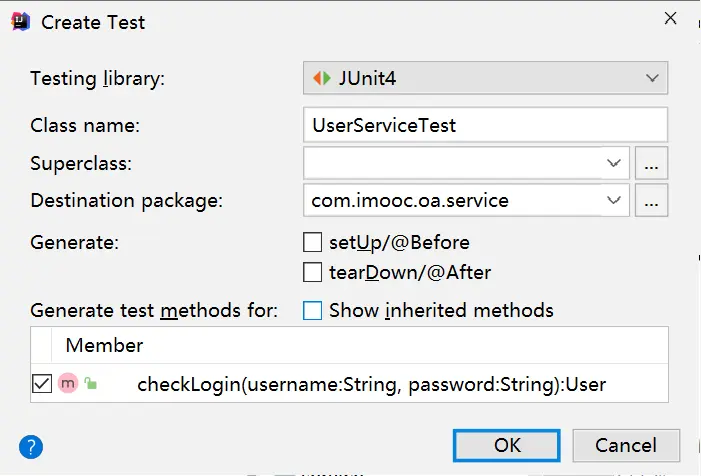
Task: Open the Testing library JUnit4 dropdown
Action: tap(485, 78)
